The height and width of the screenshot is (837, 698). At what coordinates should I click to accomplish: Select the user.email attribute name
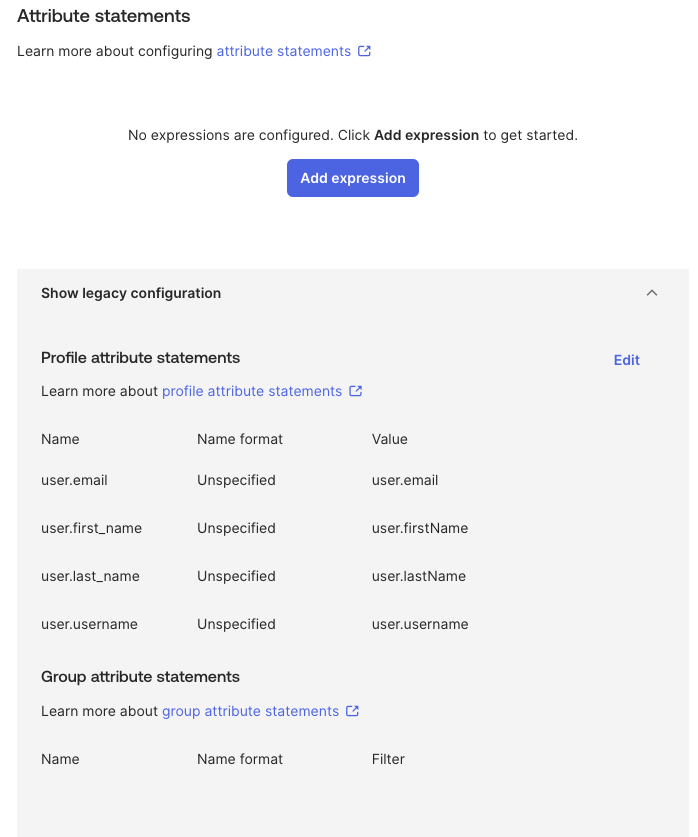coord(74,480)
